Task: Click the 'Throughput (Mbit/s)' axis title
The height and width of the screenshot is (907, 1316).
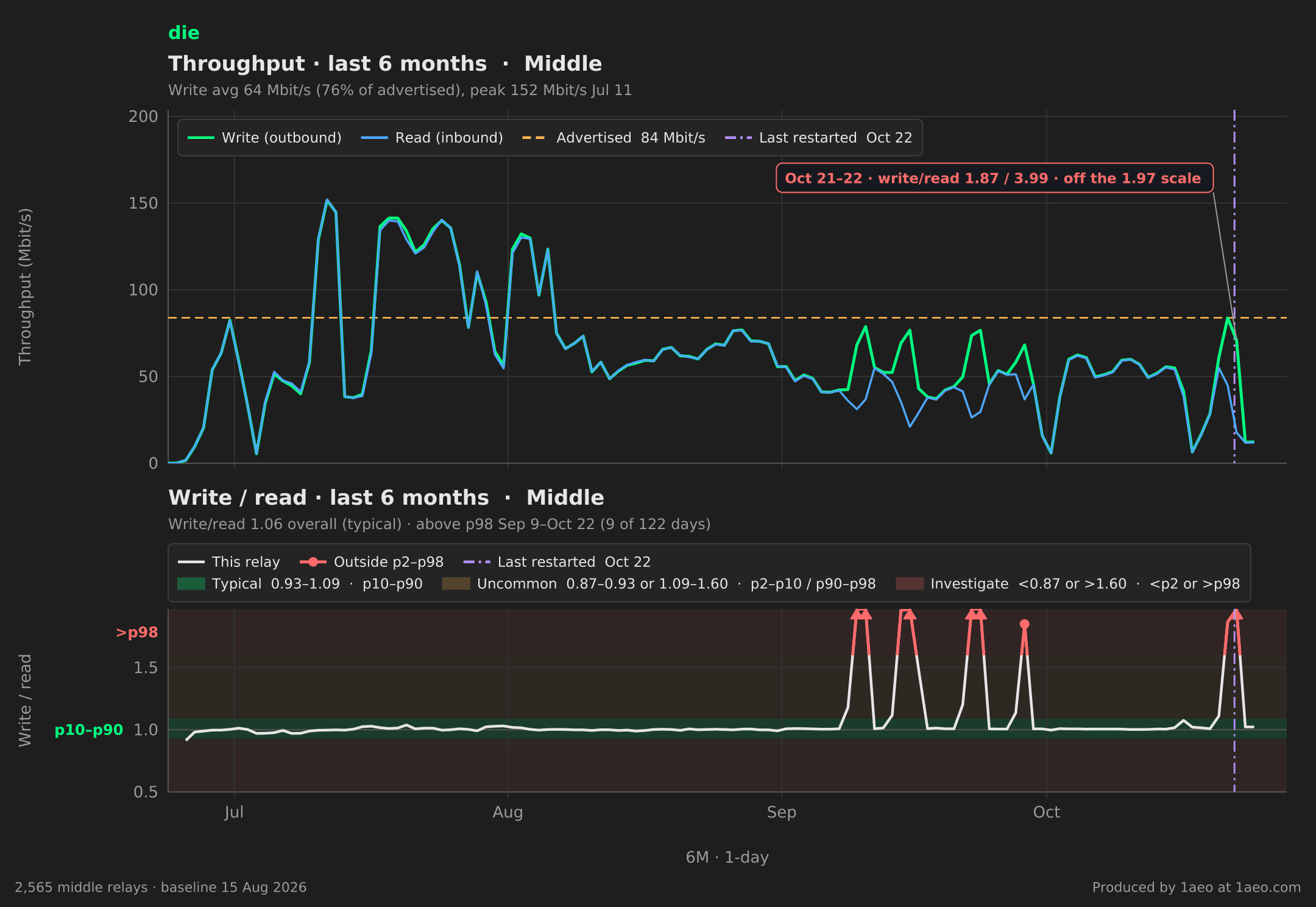Action: point(25,286)
